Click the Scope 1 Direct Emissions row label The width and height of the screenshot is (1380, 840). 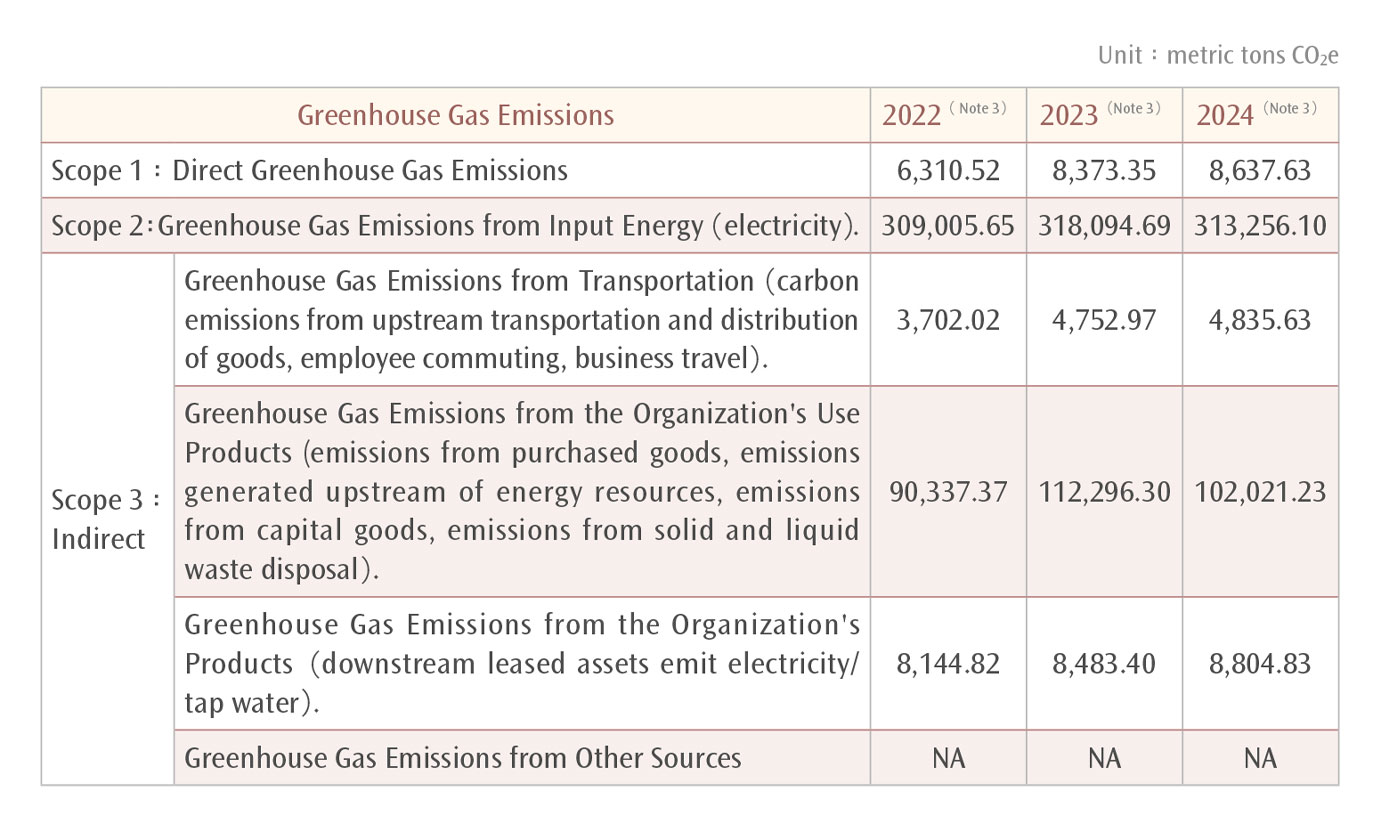(310, 170)
